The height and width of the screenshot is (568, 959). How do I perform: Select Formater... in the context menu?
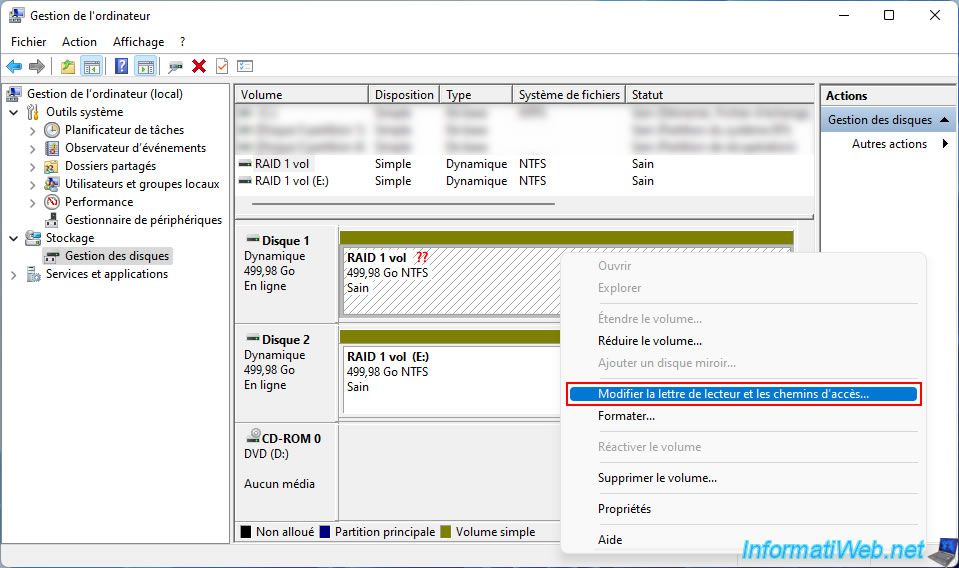click(x=626, y=416)
